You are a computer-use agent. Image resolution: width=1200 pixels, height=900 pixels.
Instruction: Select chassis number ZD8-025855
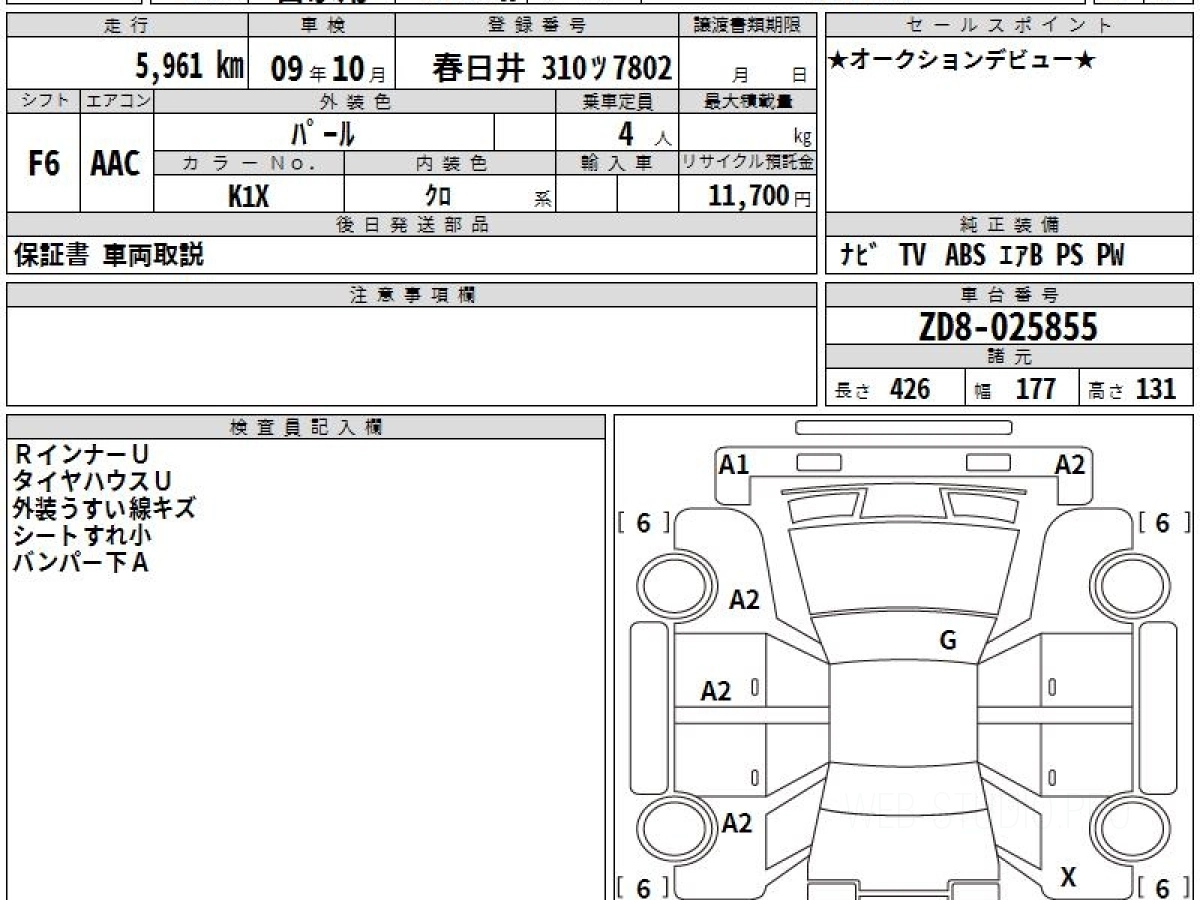[x=1008, y=326]
